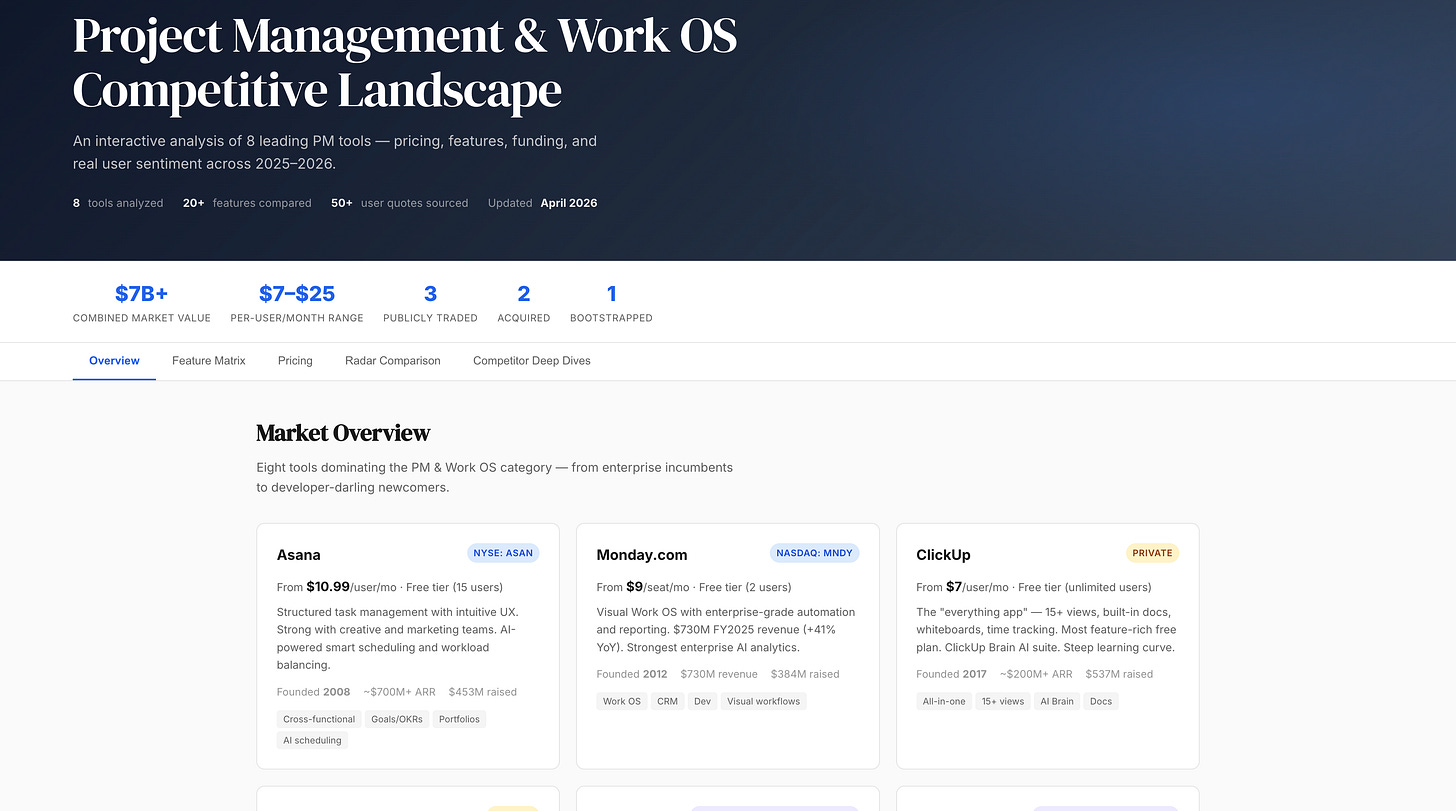This screenshot has height=811, width=1456.
Task: Open the Competitor Deep Dives tab
Action: coord(532,361)
